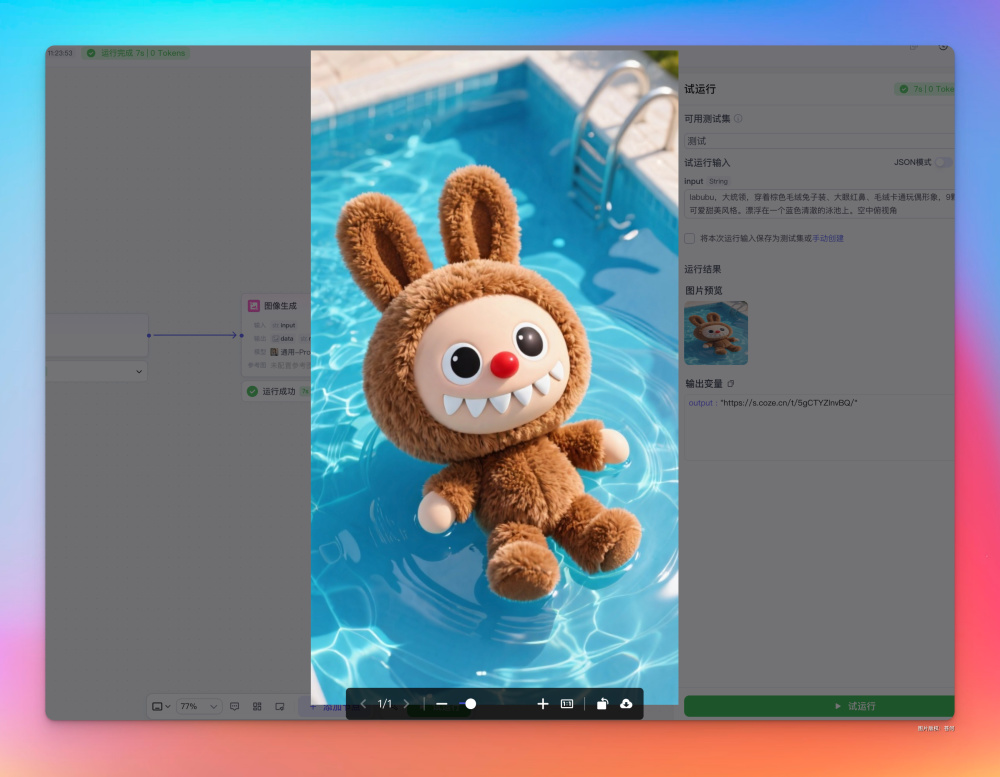
Task: Click the comment icon in bottom toolbar
Action: pyautogui.click(x=235, y=706)
